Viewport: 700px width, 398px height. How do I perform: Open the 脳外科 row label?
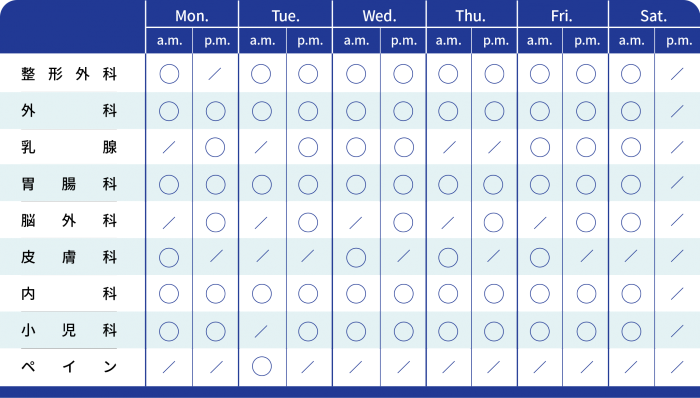click(69, 221)
